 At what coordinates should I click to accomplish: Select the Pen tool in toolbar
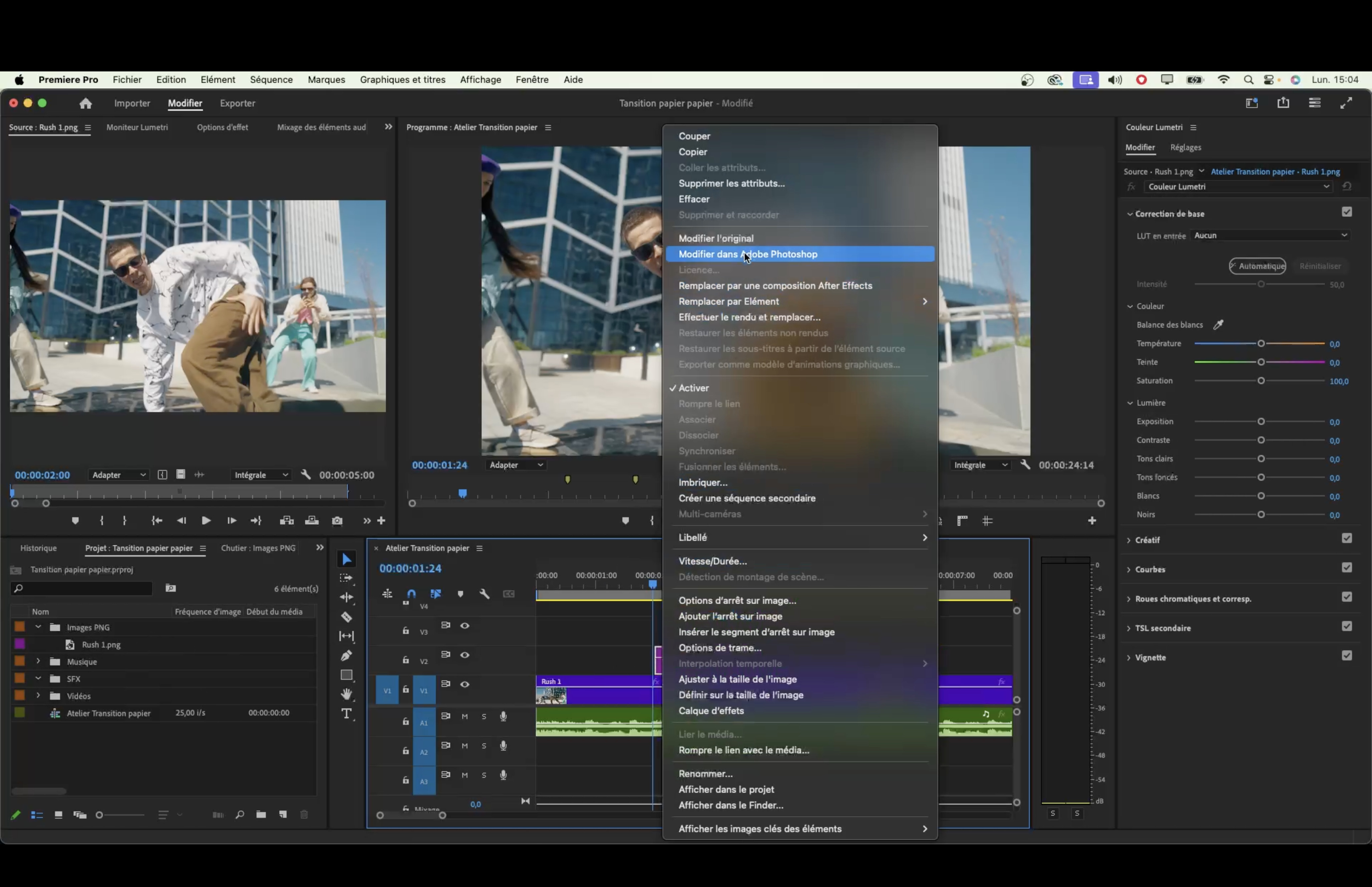[x=346, y=655]
